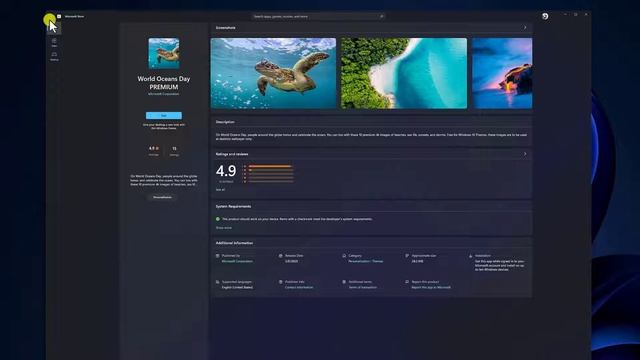Click Report this app to Microsoft
Screen dimensions: 640x360
click(431, 287)
